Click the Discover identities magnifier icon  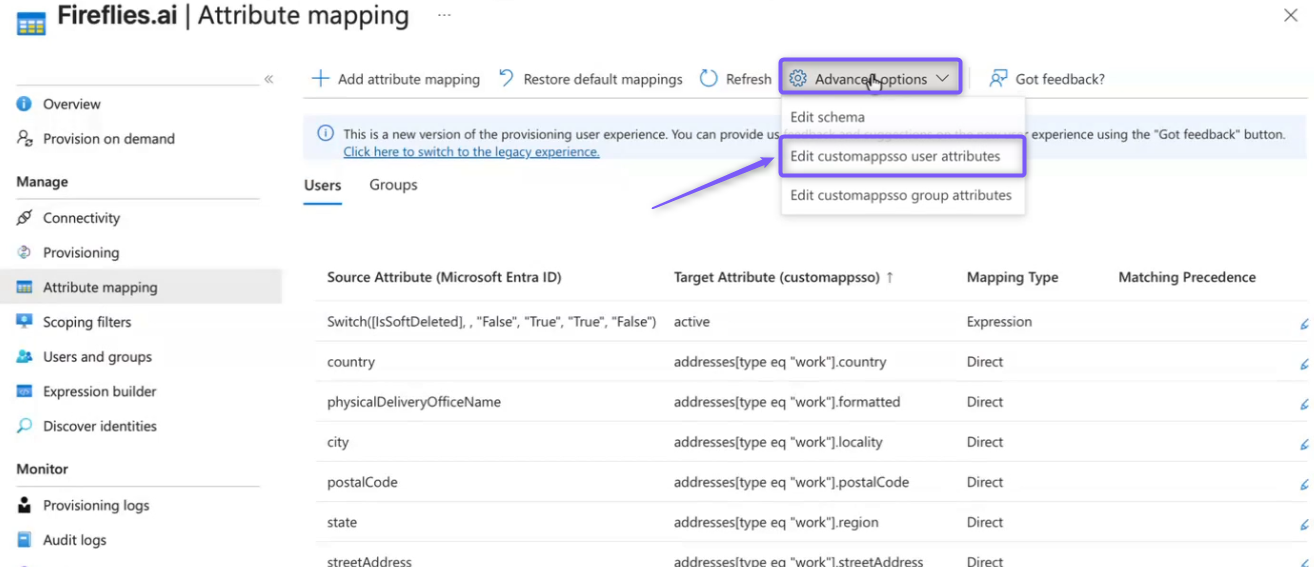click(24, 426)
